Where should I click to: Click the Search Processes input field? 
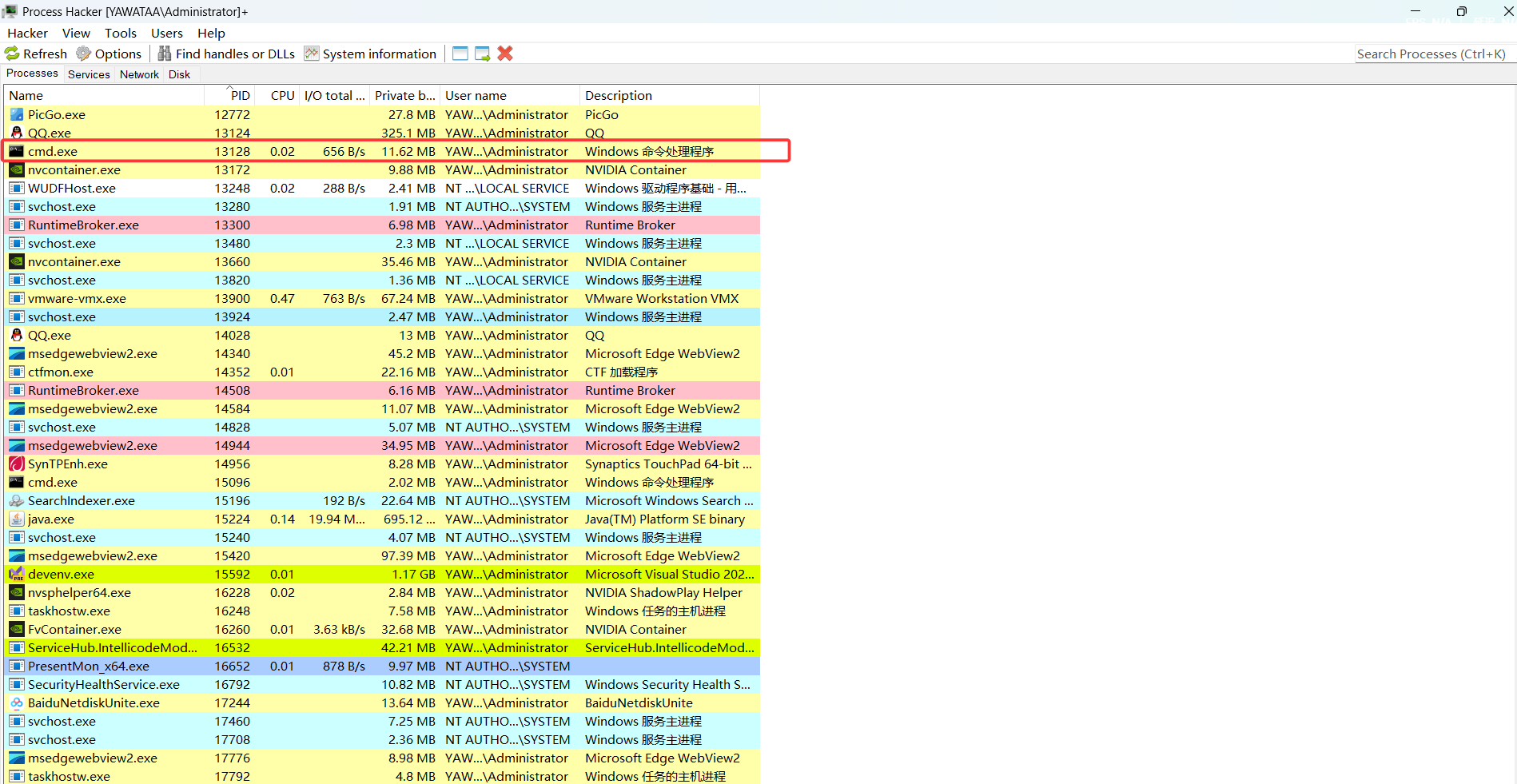click(1431, 54)
